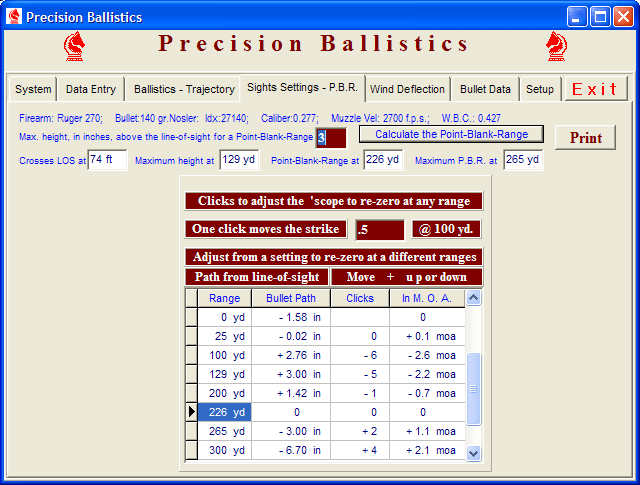Switch to the Data Entry tab
This screenshot has width=640, height=485.
[x=91, y=89]
